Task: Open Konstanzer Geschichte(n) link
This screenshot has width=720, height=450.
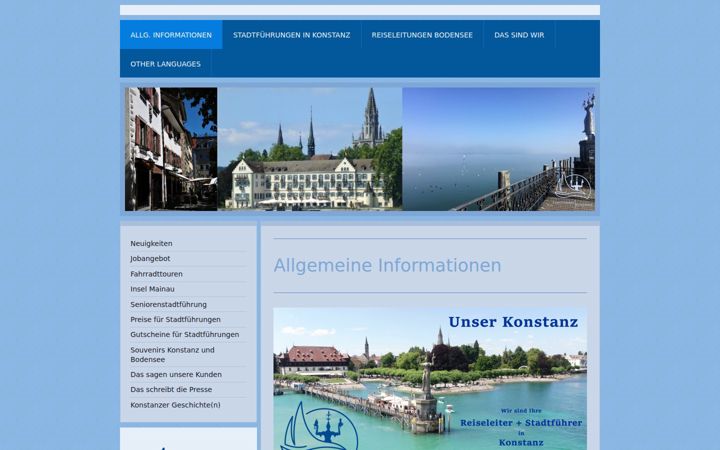Action: click(175, 405)
